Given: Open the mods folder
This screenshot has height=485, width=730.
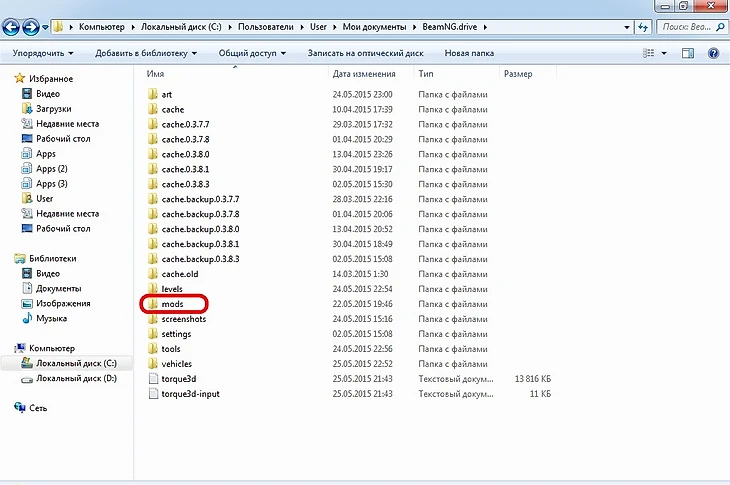Looking at the screenshot, I should coord(172,303).
